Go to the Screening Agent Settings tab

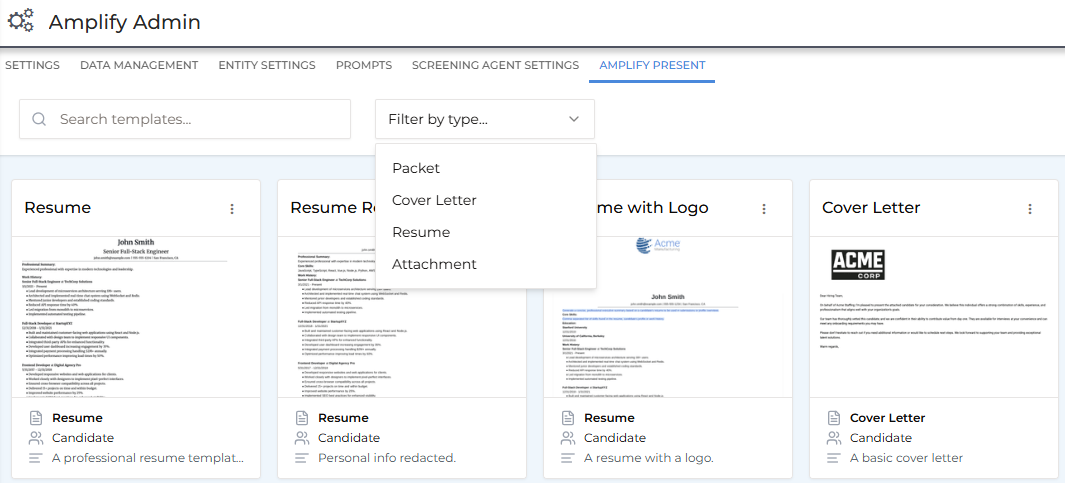[x=495, y=65]
